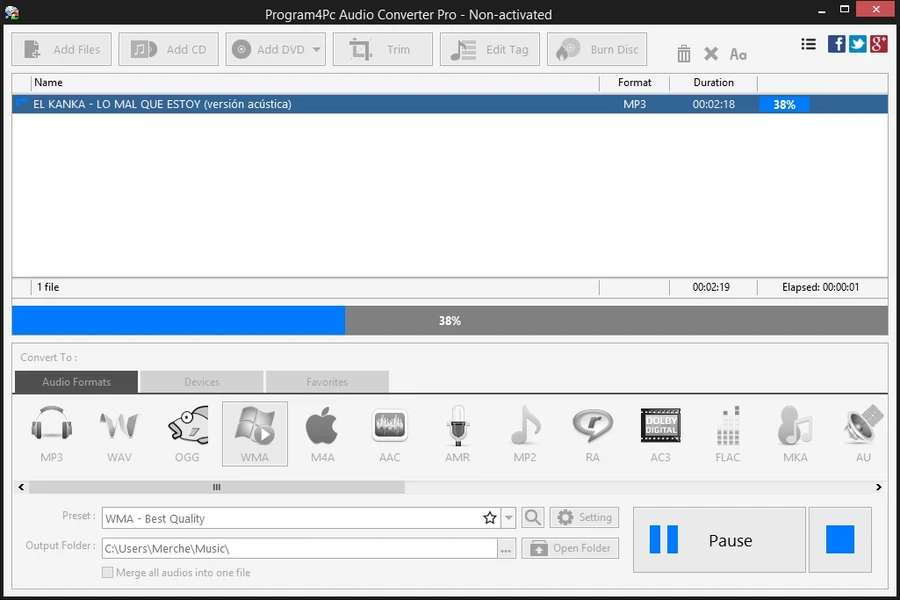This screenshot has width=900, height=600.
Task: Click the trash can delete icon
Action: (x=684, y=54)
